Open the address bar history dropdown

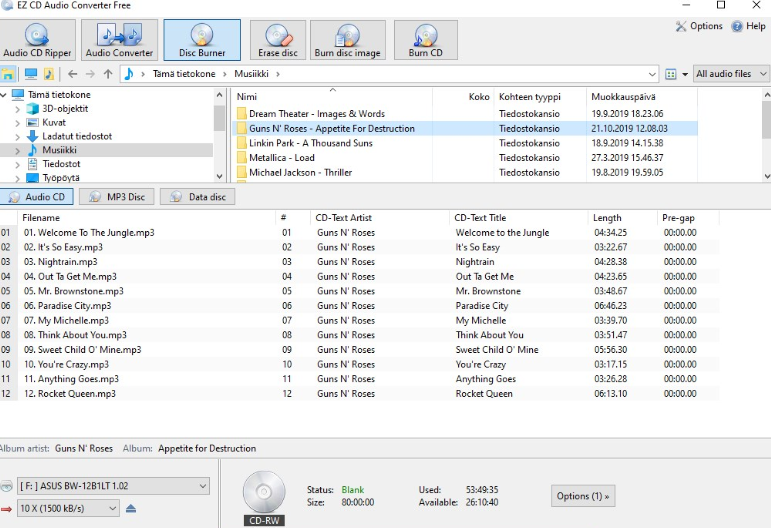point(652,74)
